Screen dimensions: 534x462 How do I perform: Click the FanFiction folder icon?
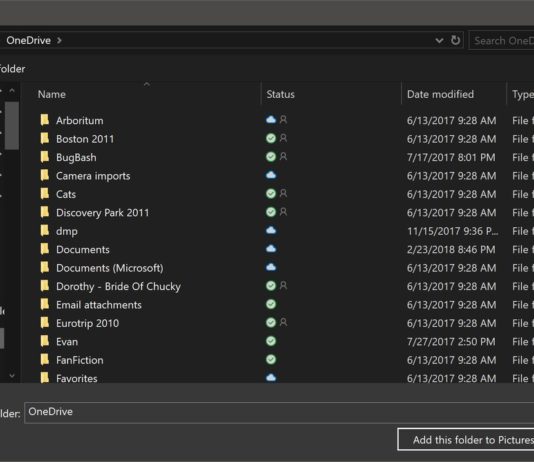(45, 359)
